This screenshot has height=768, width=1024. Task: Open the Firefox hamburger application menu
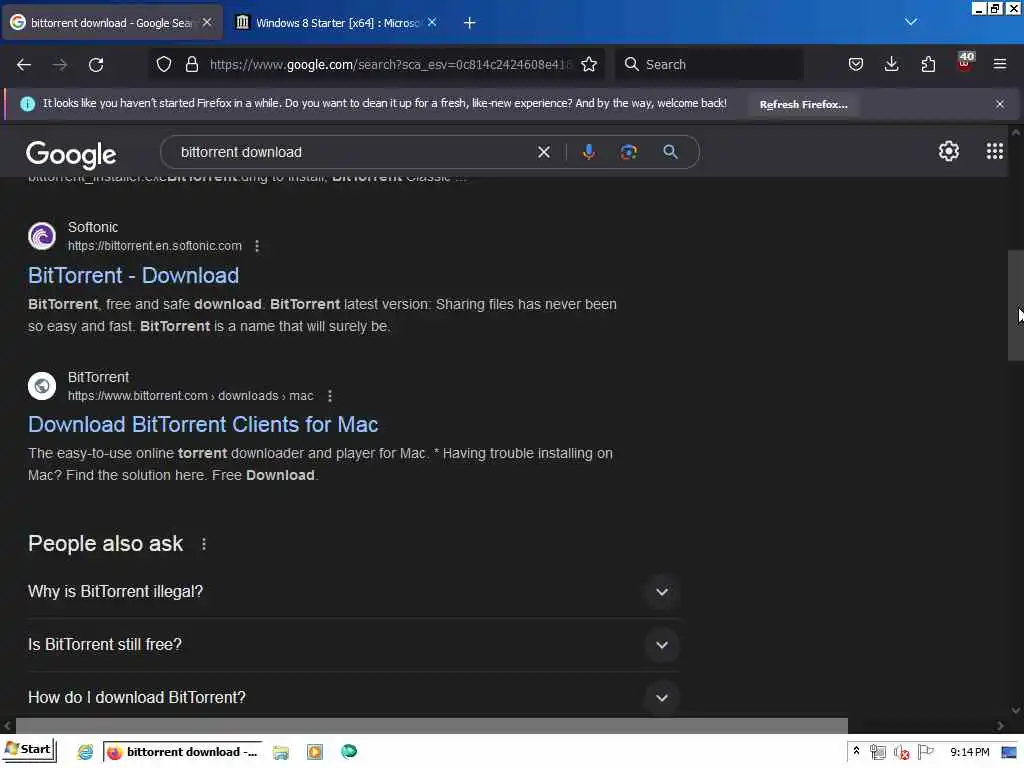(x=1000, y=64)
